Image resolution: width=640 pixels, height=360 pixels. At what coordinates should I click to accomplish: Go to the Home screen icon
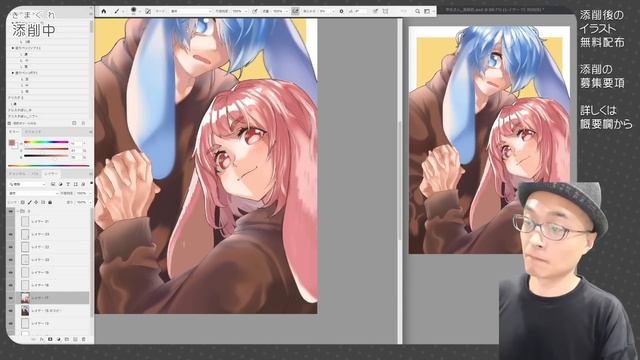point(104,11)
